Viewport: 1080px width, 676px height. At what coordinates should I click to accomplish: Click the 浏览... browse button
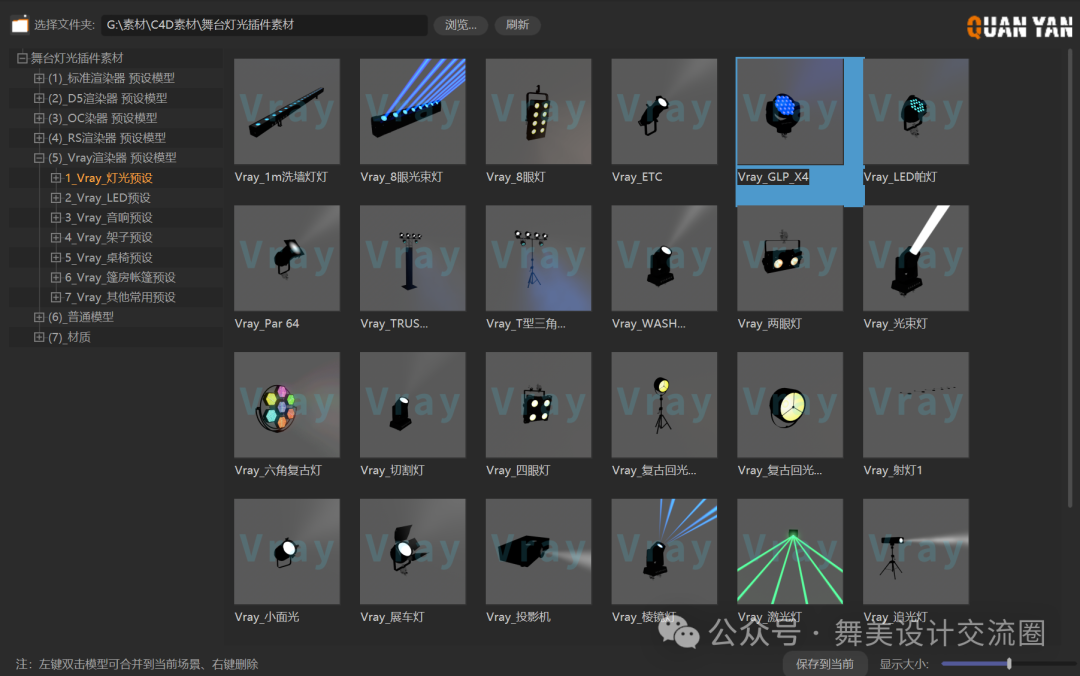[461, 25]
